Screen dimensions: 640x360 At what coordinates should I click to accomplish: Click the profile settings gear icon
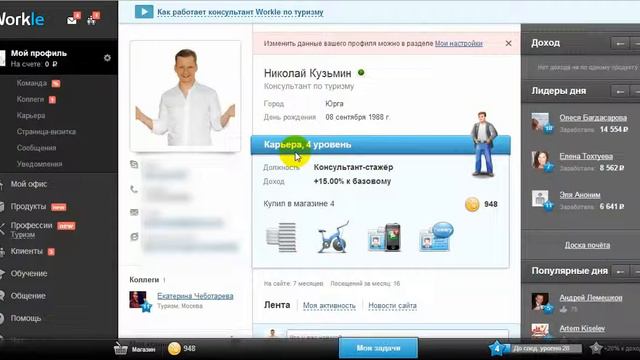point(107,58)
